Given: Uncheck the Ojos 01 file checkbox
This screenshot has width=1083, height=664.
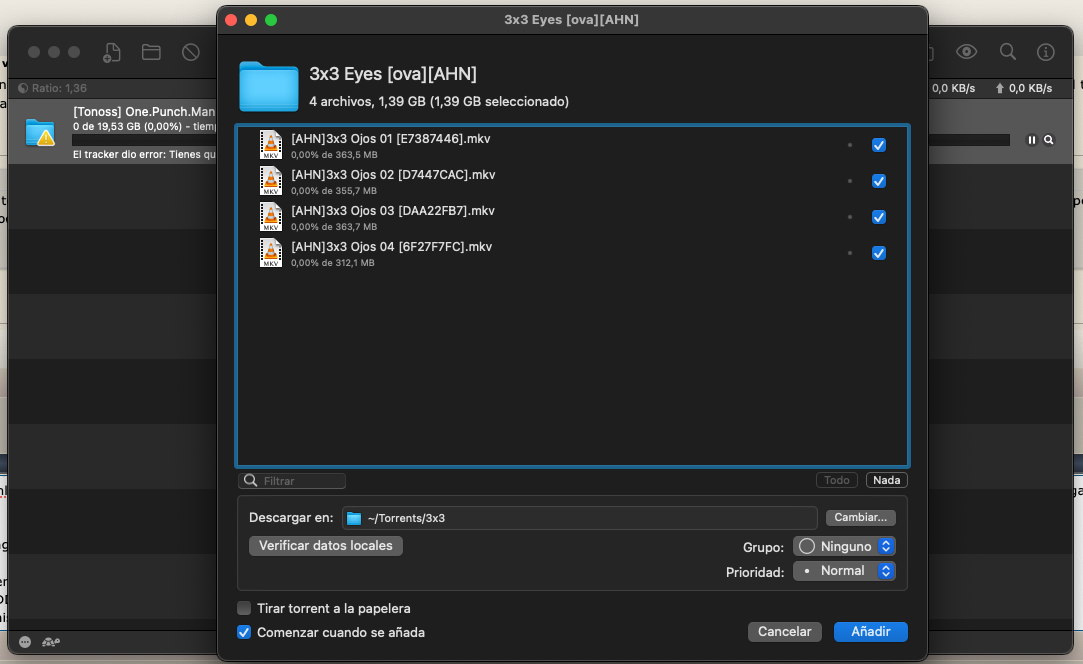Looking at the screenshot, I should (x=879, y=145).
